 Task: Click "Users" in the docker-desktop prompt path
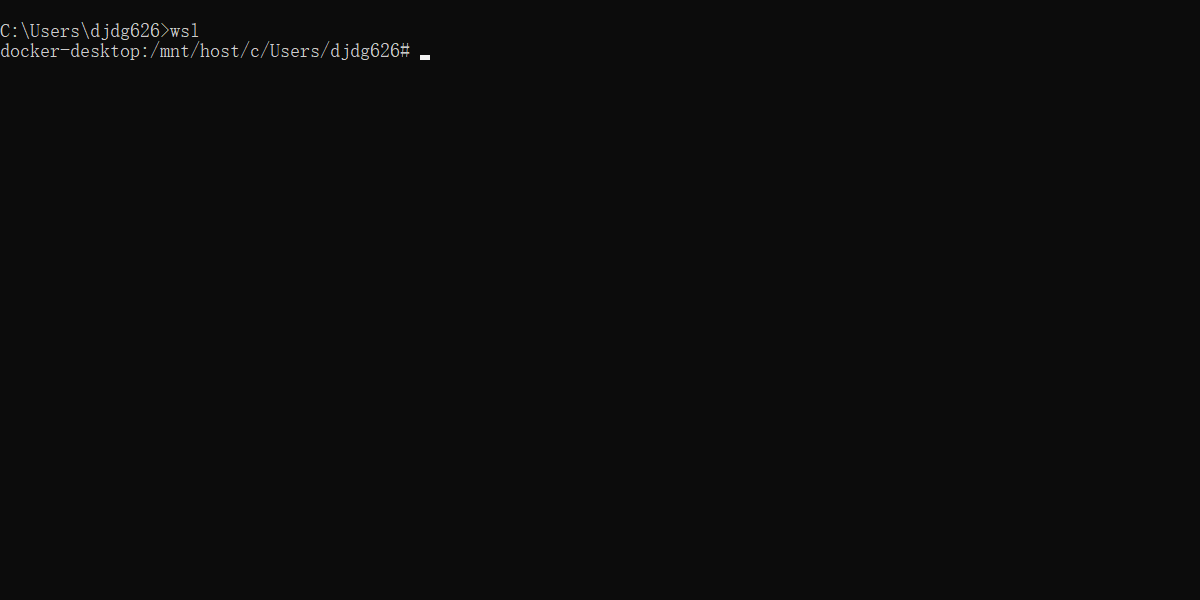pyautogui.click(x=295, y=50)
